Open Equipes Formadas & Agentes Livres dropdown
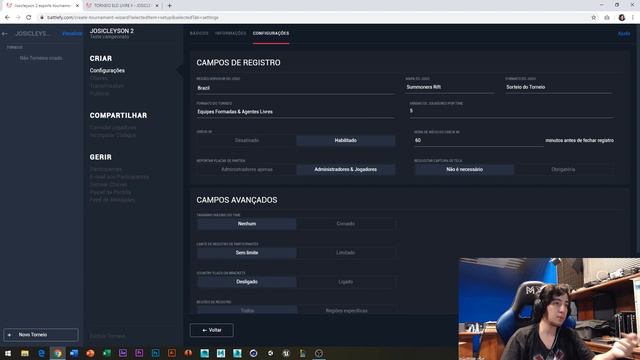 pos(295,112)
